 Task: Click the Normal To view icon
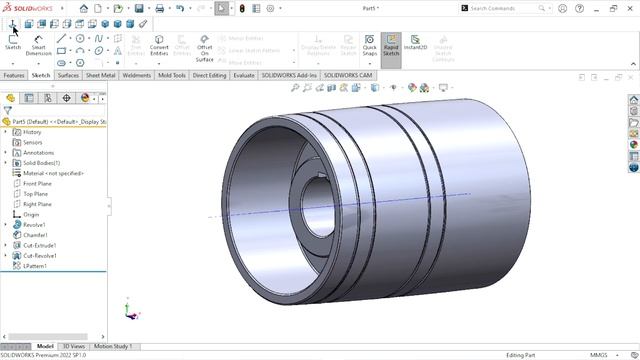pyautogui.click(x=12, y=24)
